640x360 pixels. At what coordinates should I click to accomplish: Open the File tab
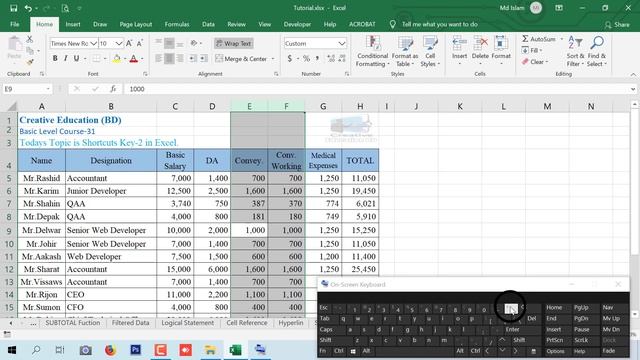[x=15, y=24]
